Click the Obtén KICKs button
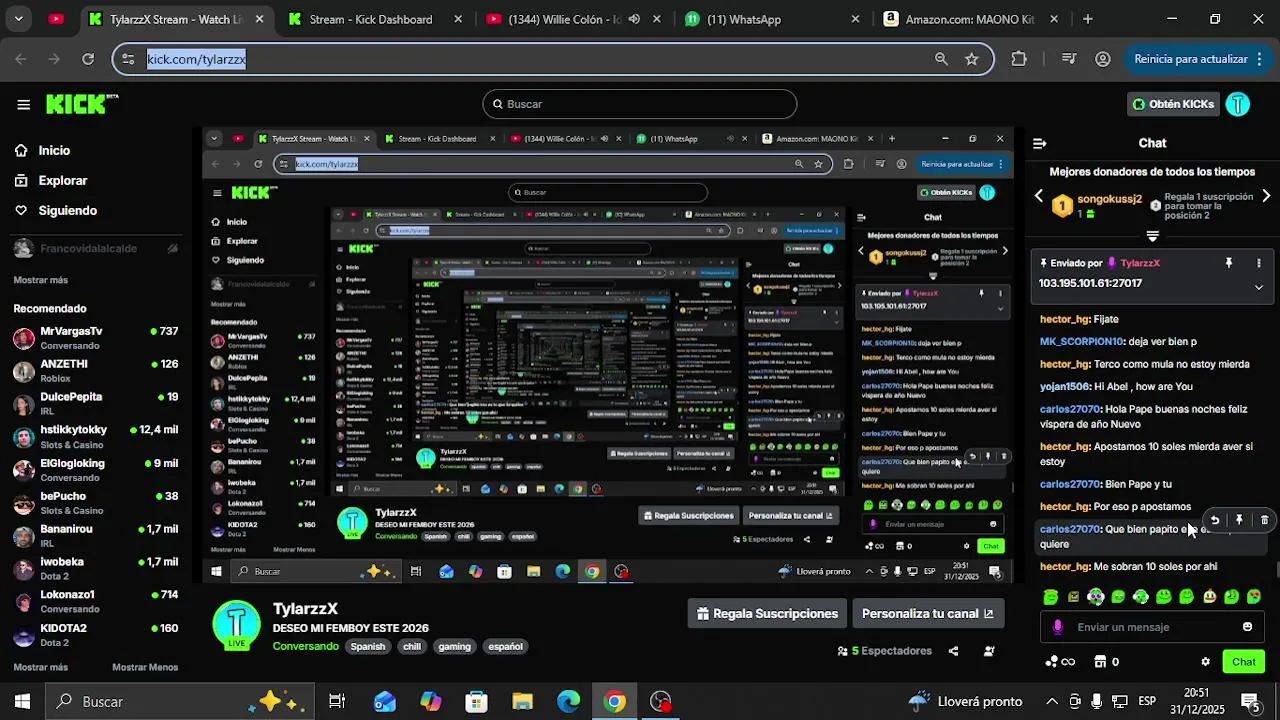The height and width of the screenshot is (720, 1280). pos(1173,104)
